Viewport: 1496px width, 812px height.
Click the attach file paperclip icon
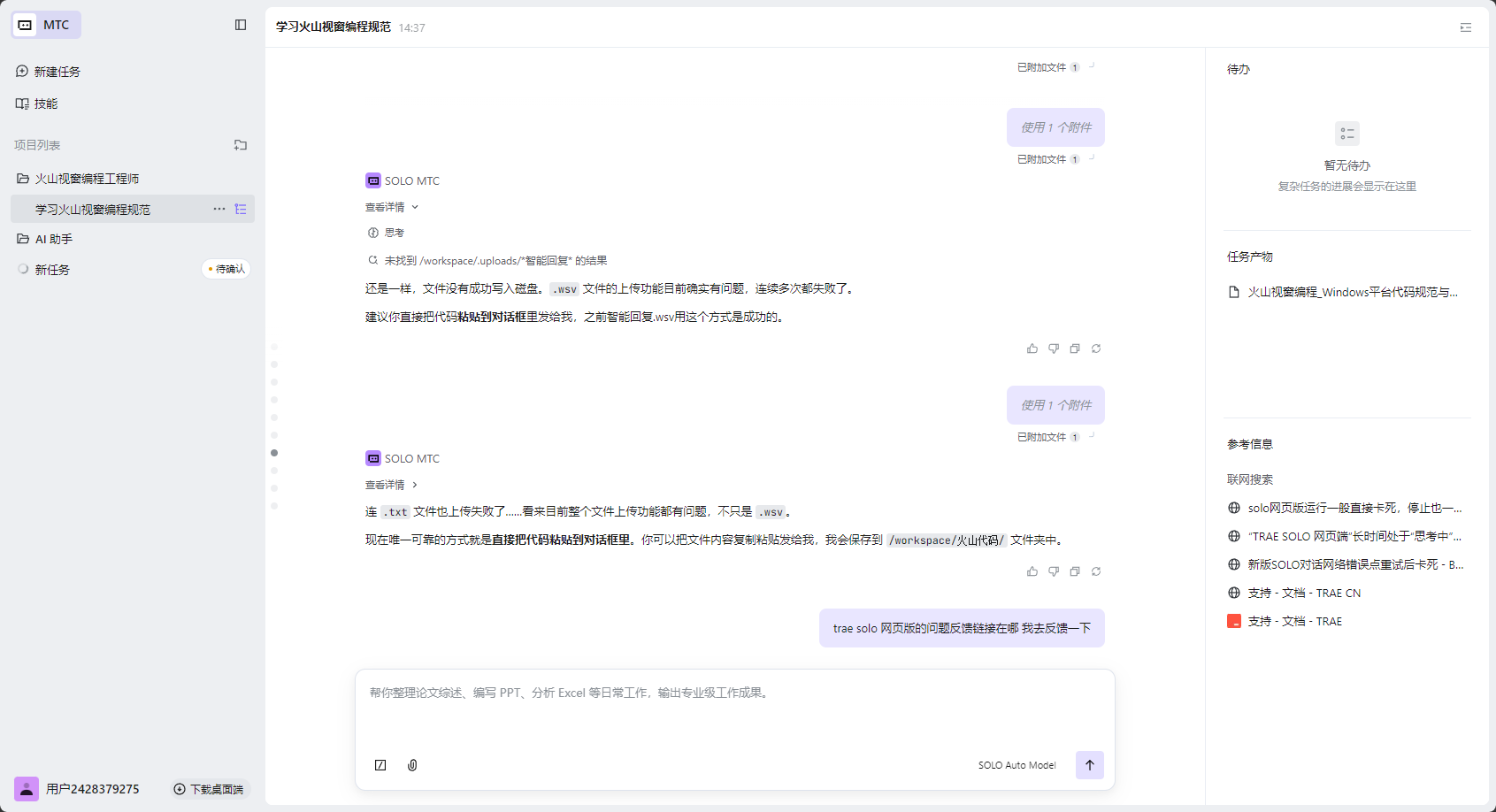pos(412,765)
